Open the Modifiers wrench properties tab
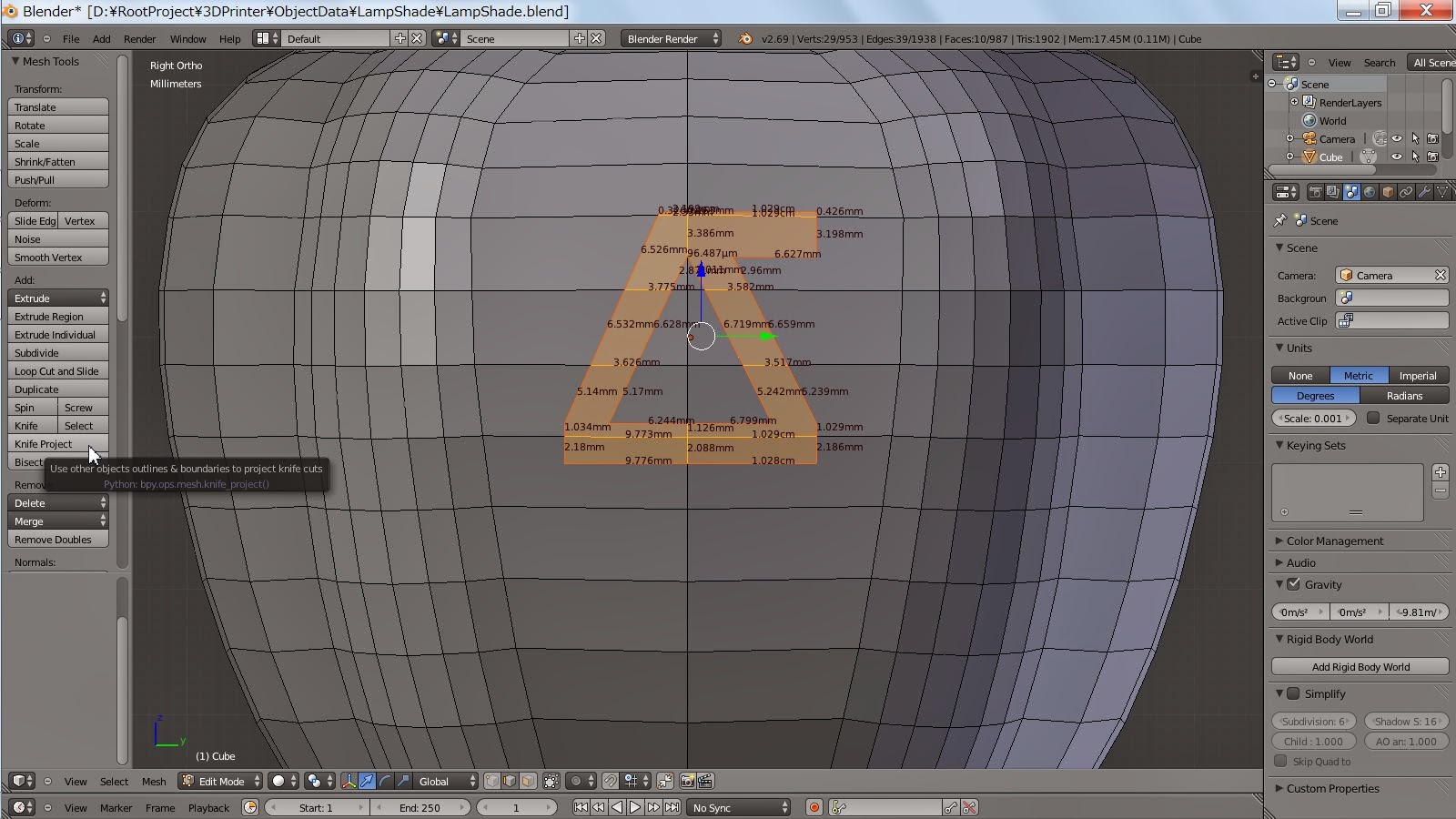This screenshot has width=1456, height=819. click(1424, 192)
